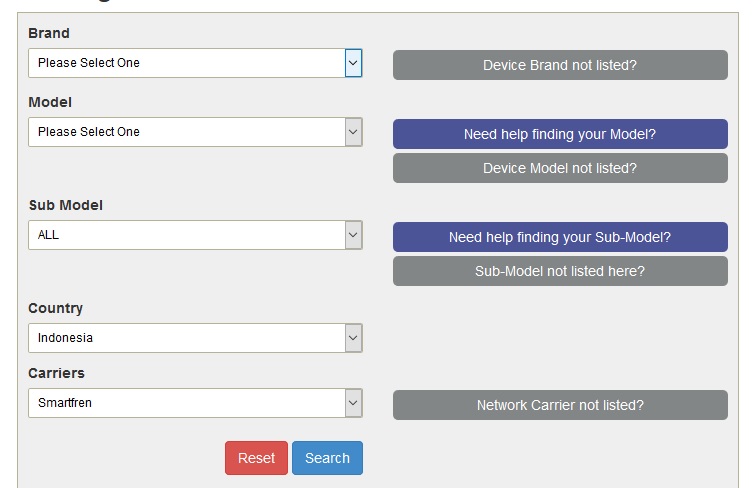
Task: Open the Brand 'Please Select One' field
Action: click(186, 63)
